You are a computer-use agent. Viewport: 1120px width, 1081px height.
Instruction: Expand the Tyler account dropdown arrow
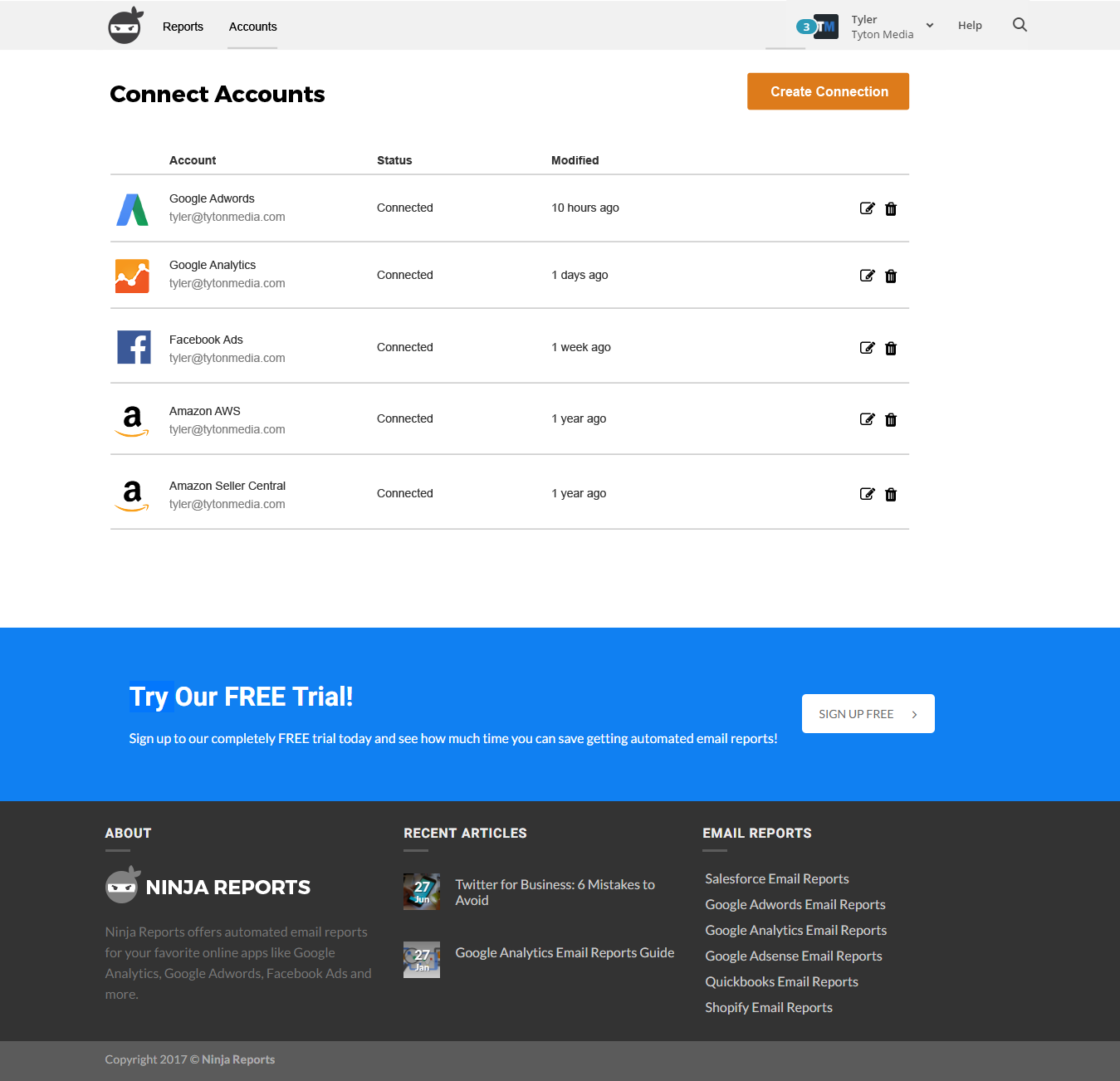(x=930, y=25)
